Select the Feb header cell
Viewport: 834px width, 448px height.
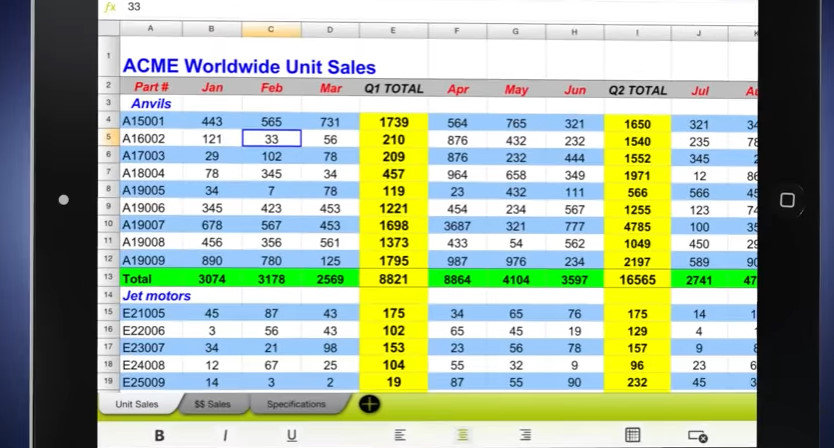tap(271, 88)
